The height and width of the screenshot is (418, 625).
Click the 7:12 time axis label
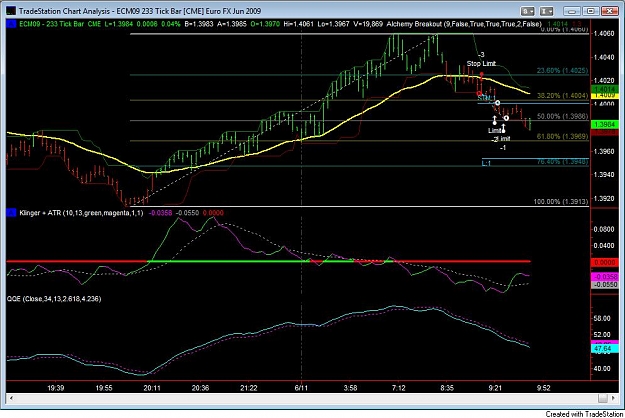399,388
